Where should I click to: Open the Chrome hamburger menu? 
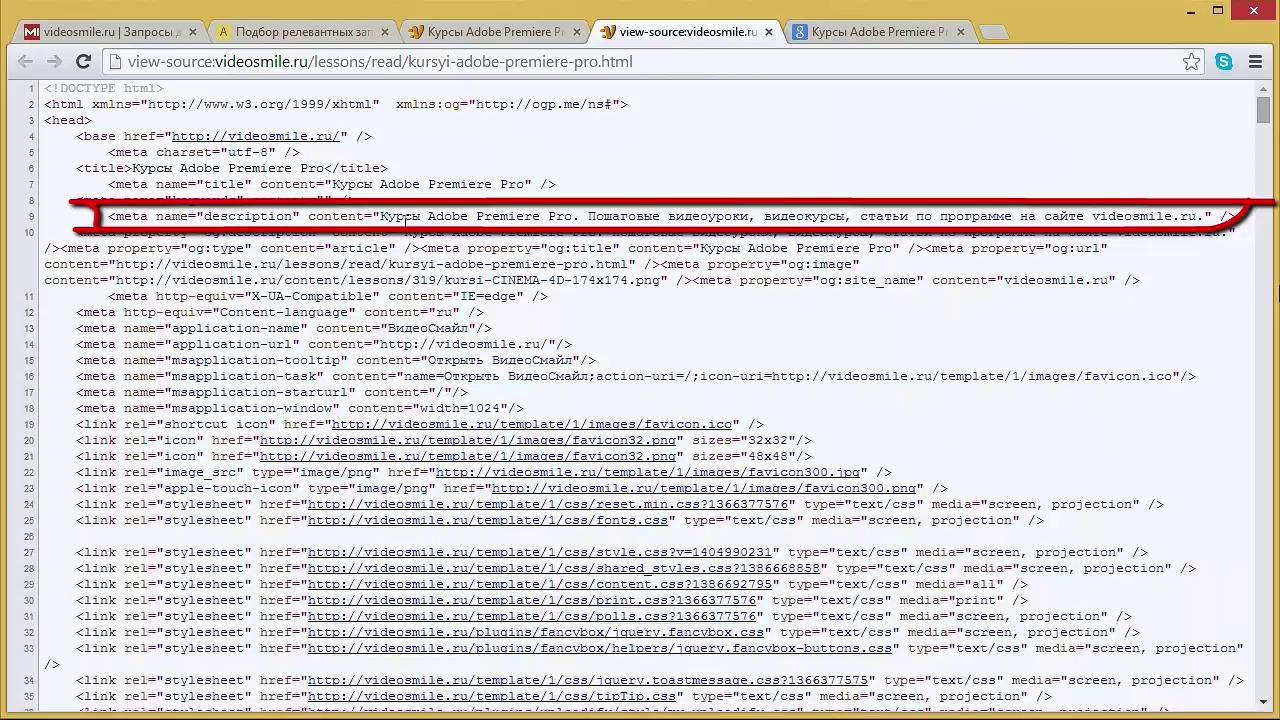(1256, 62)
